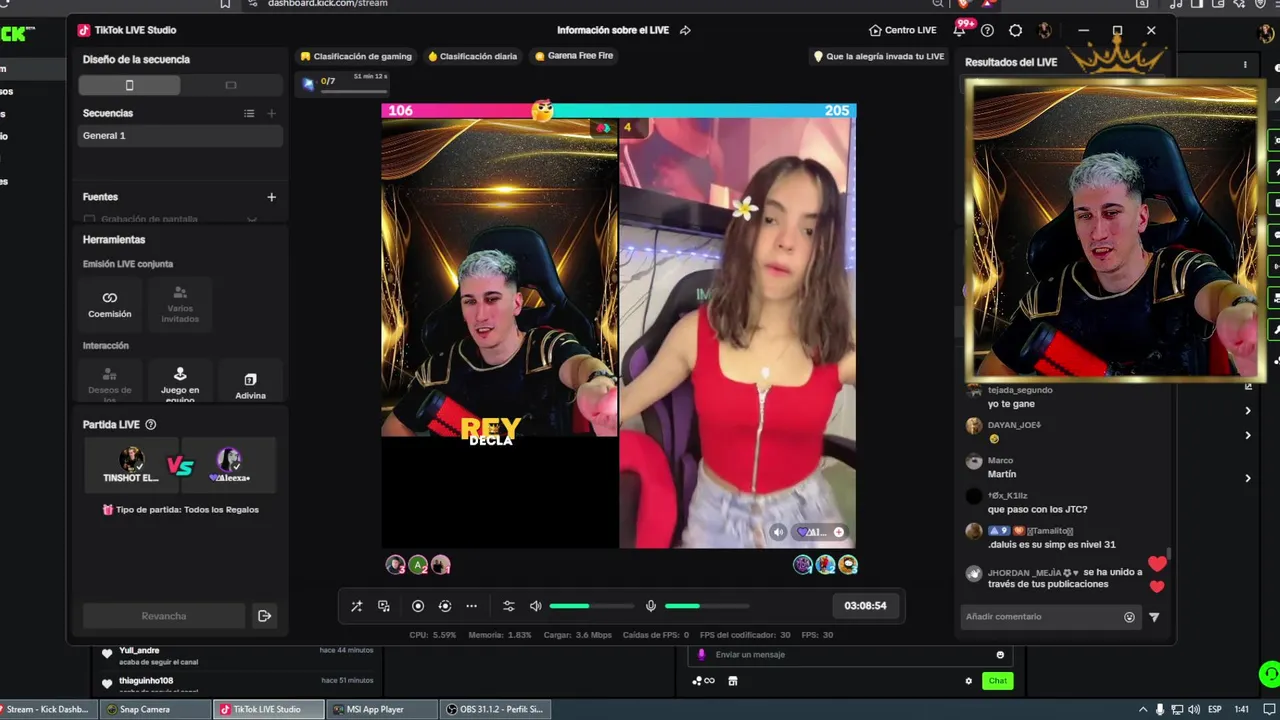
Task: Open the Varios invitados tool
Action: click(180, 304)
